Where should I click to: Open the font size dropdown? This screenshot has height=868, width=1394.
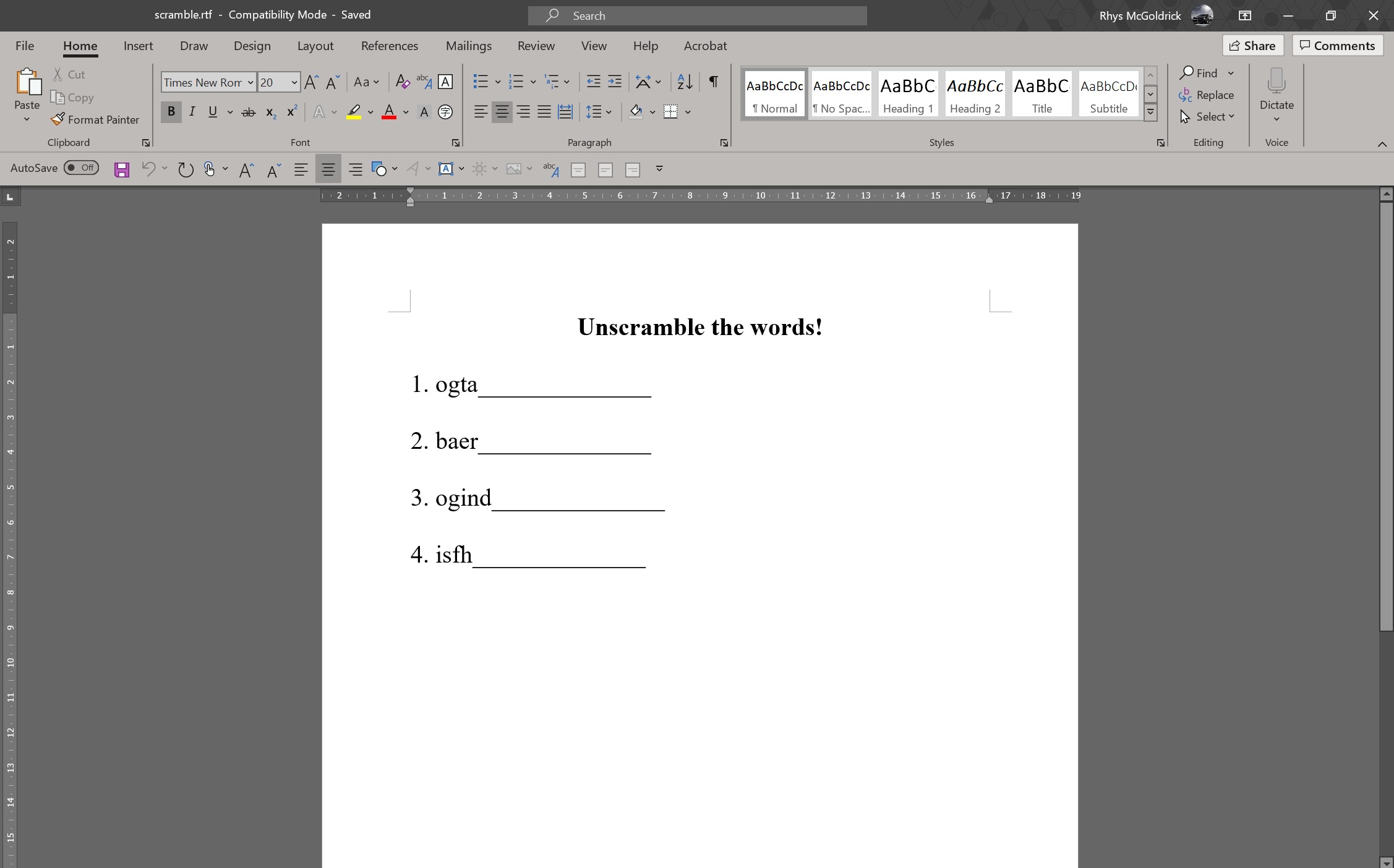294,82
